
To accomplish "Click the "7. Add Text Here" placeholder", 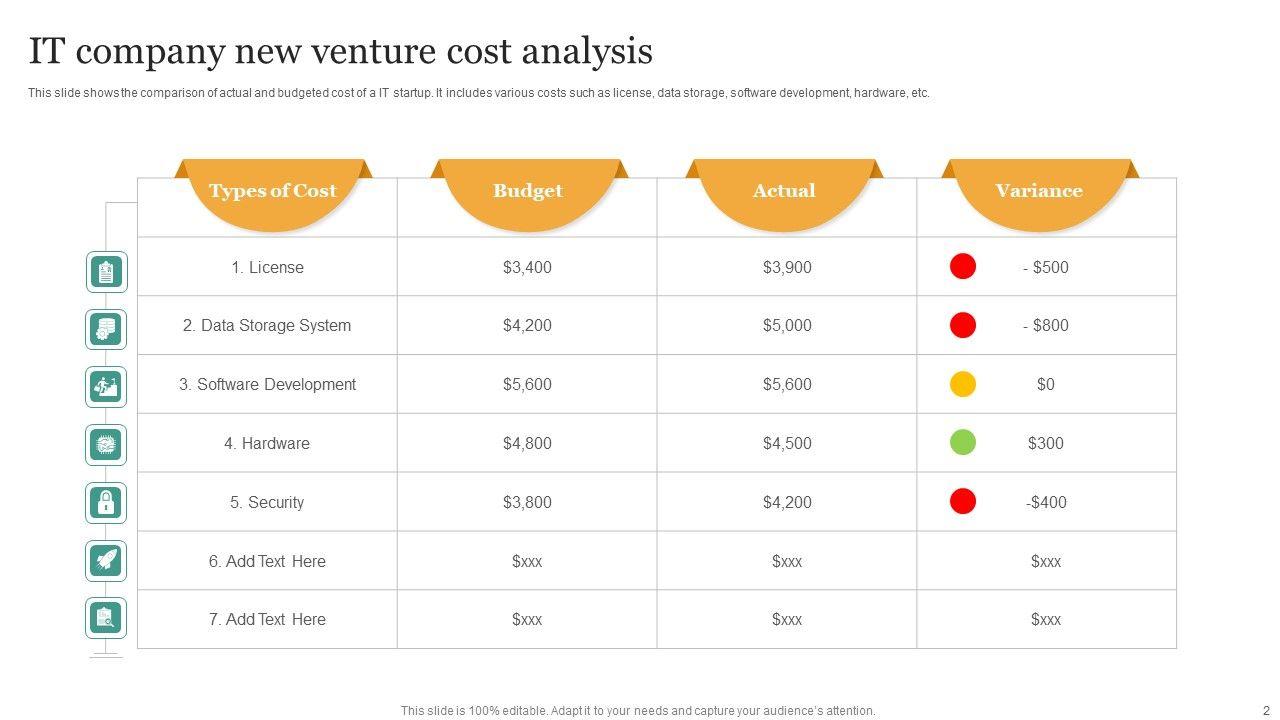I will coord(267,619).
